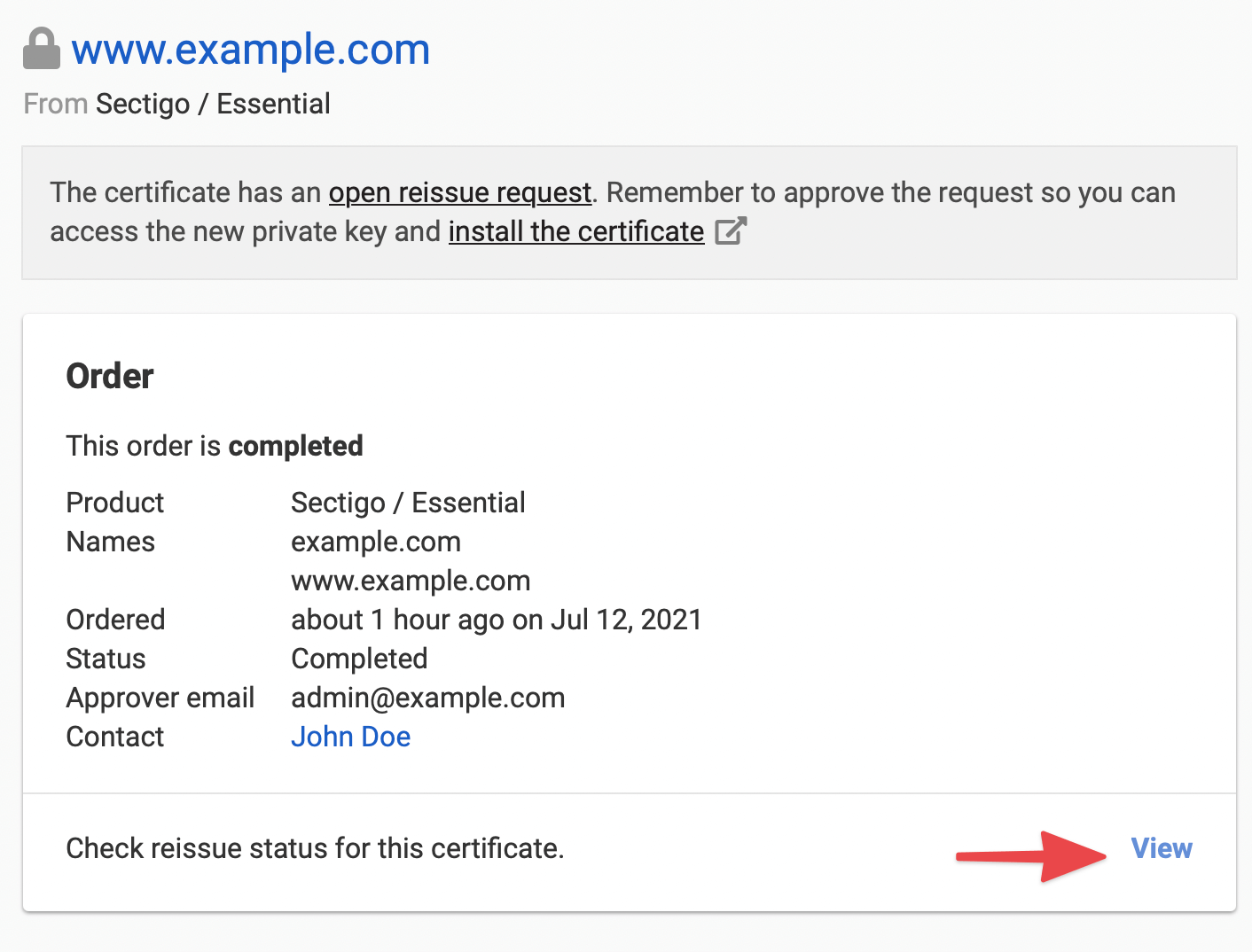1252x952 pixels.
Task: Click the bold completed word in order summary
Action: 295,446
